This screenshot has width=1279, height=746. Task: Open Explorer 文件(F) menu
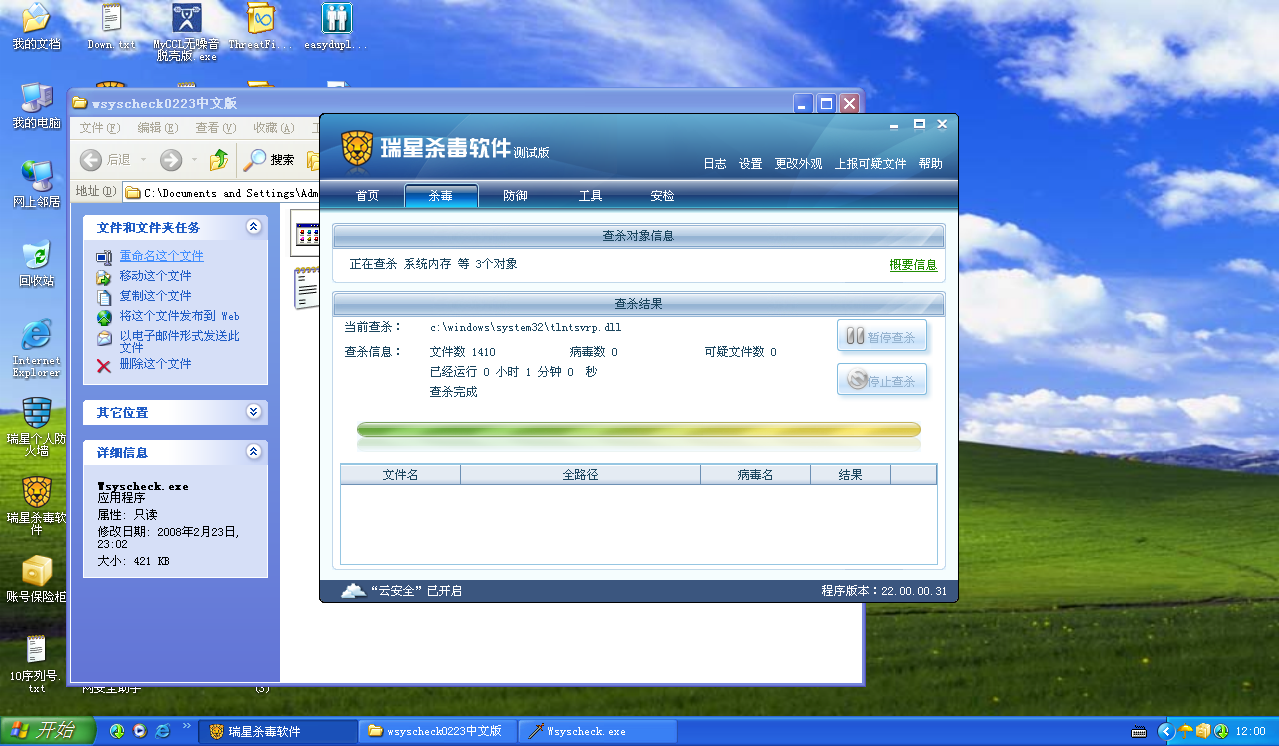(99, 128)
